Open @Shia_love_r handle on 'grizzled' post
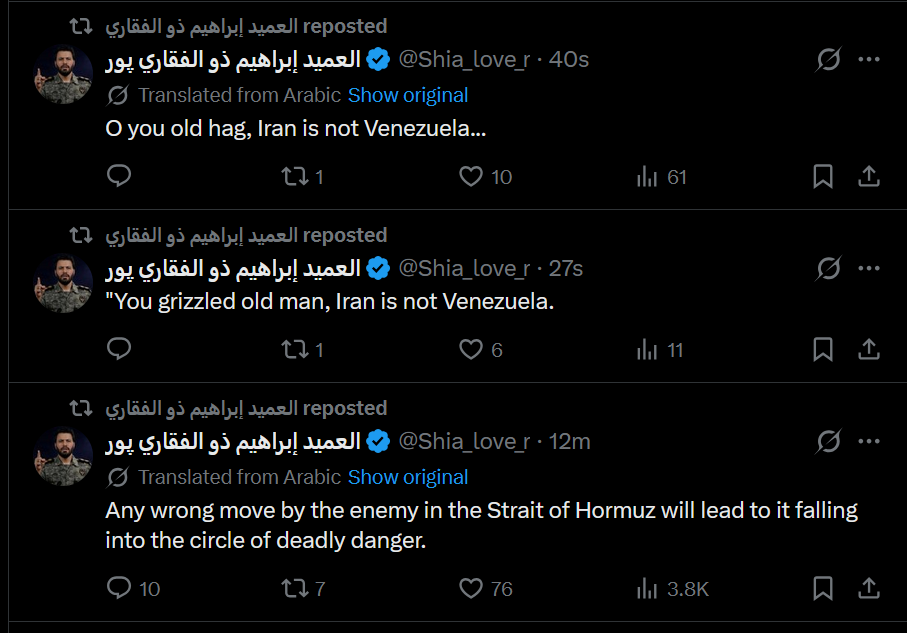Screen dimensions: 907x633 464,268
